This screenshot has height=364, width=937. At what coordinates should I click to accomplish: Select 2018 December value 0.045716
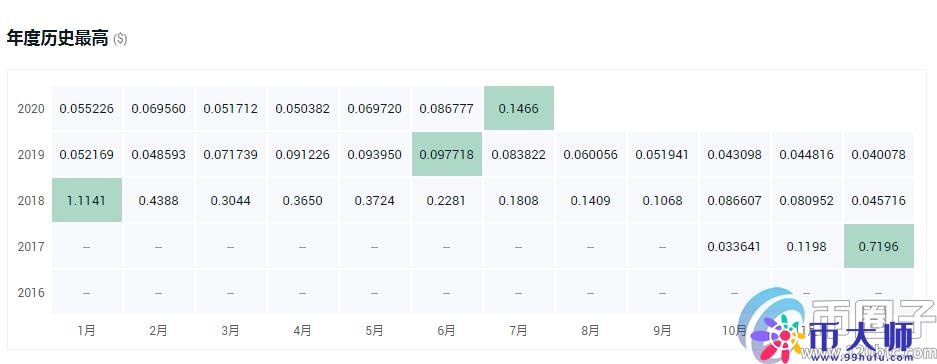(x=878, y=200)
